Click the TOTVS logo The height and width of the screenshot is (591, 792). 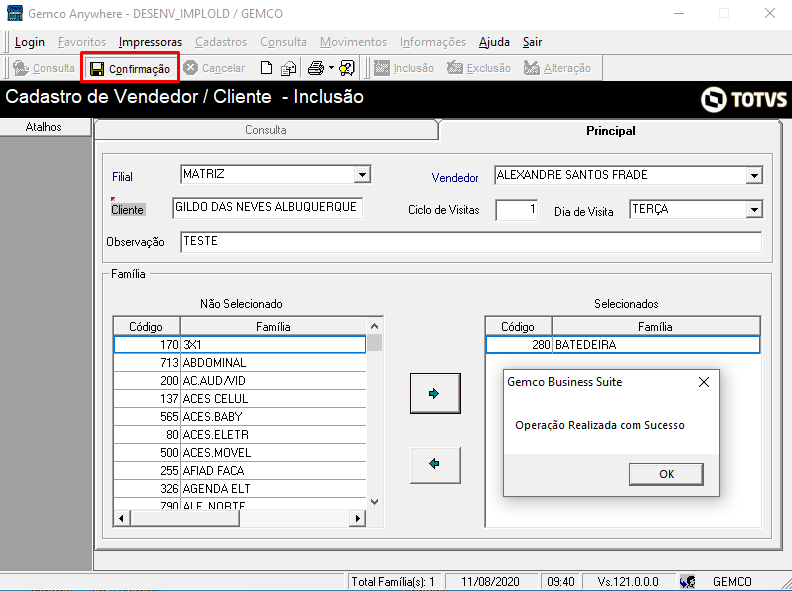744,99
